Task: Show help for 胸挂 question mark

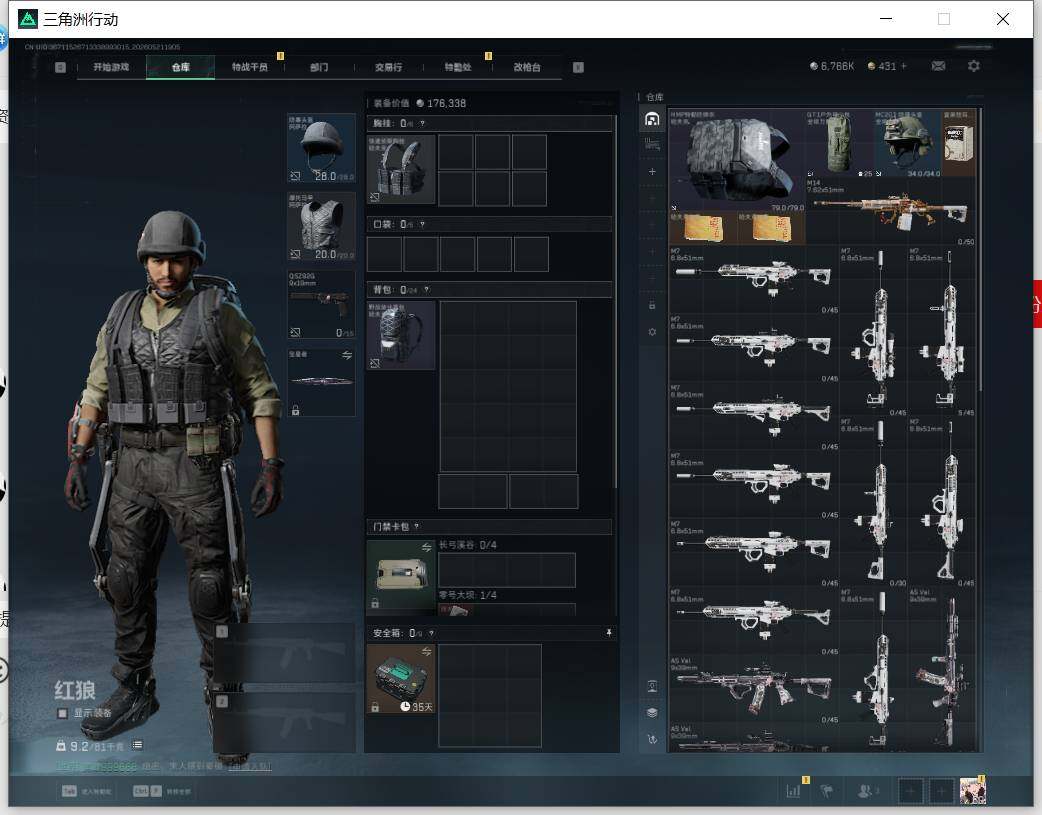Action: pyautogui.click(x=422, y=123)
